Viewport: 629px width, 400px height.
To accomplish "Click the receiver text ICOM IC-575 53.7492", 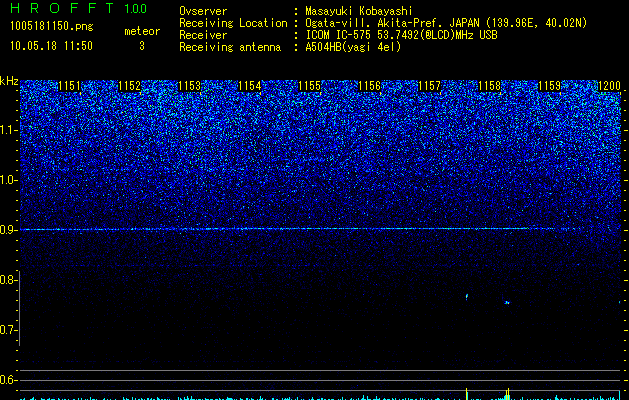I will click(401, 35).
